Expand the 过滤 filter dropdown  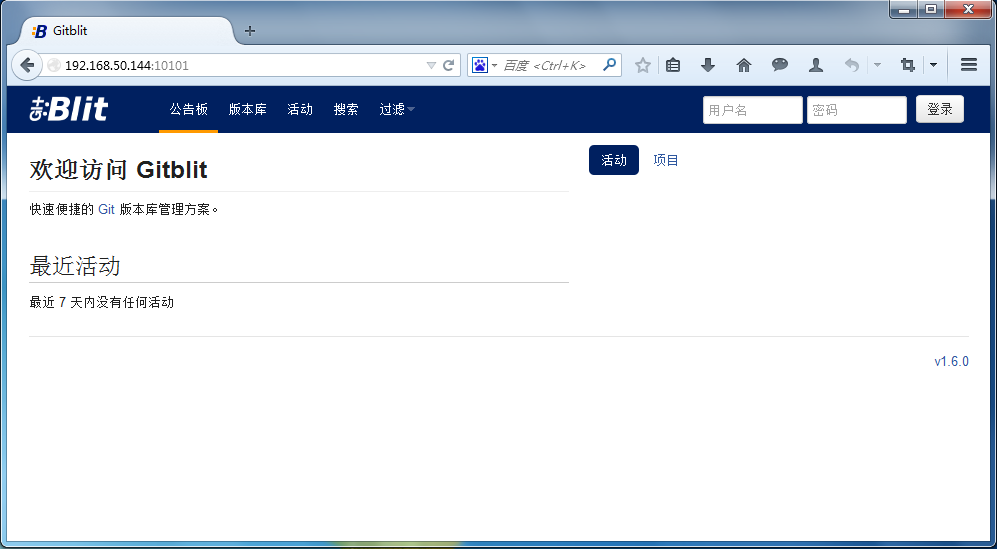coord(397,109)
